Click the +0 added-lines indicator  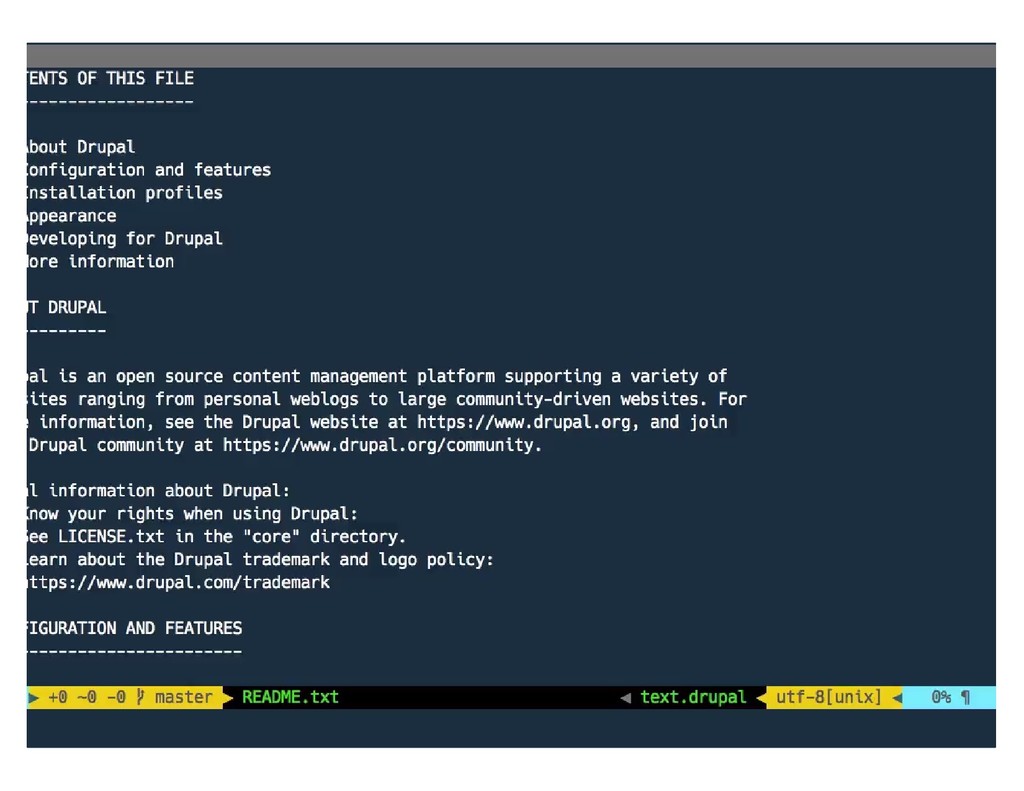click(57, 697)
